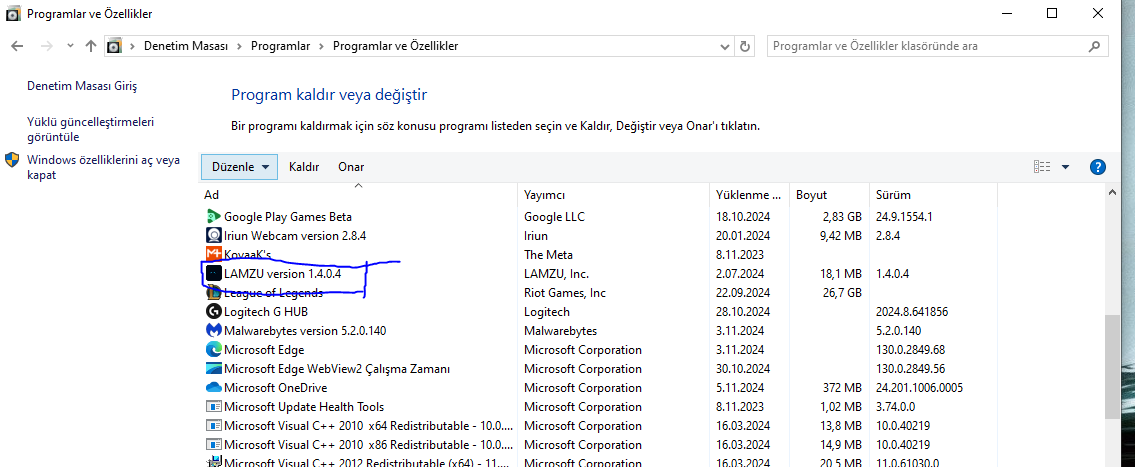Viewport: 1135px width, 467px height.
Task: Expand the address bar history dropdown
Action: 725,46
